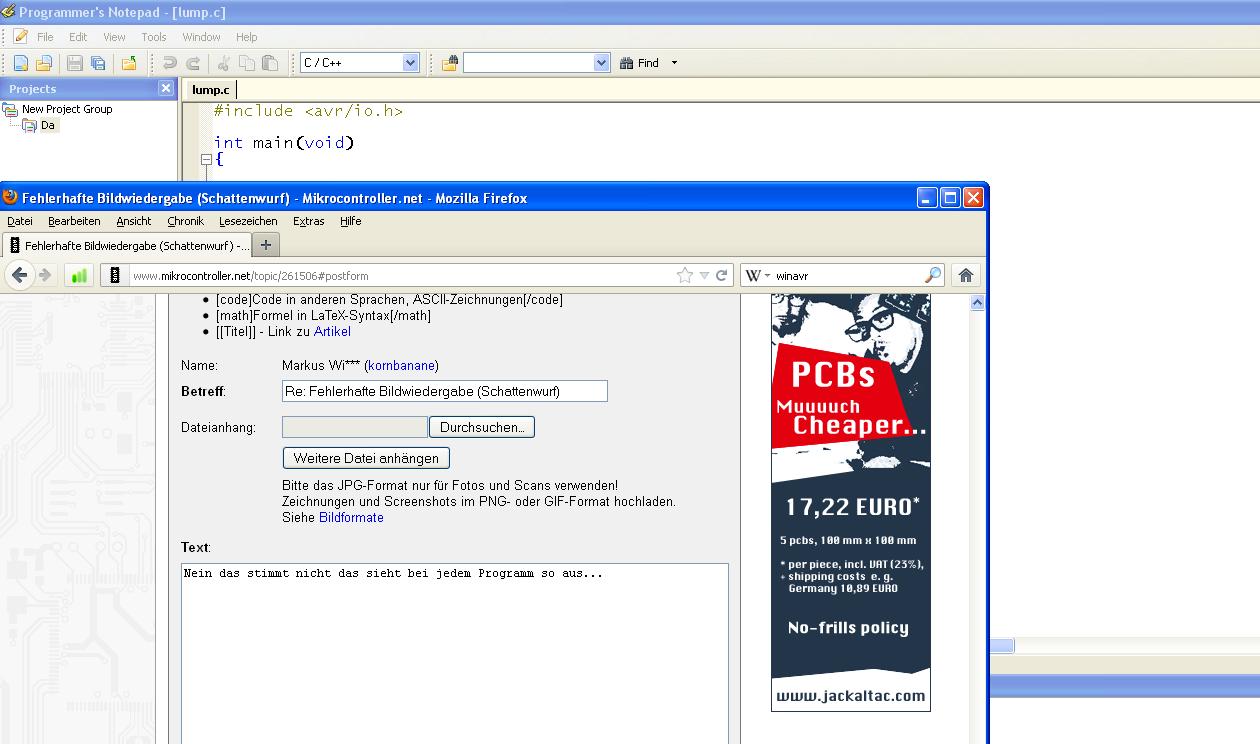Image resolution: width=1260 pixels, height=744 pixels.
Task: Open the Find button dropdown arrow
Action: click(674, 63)
